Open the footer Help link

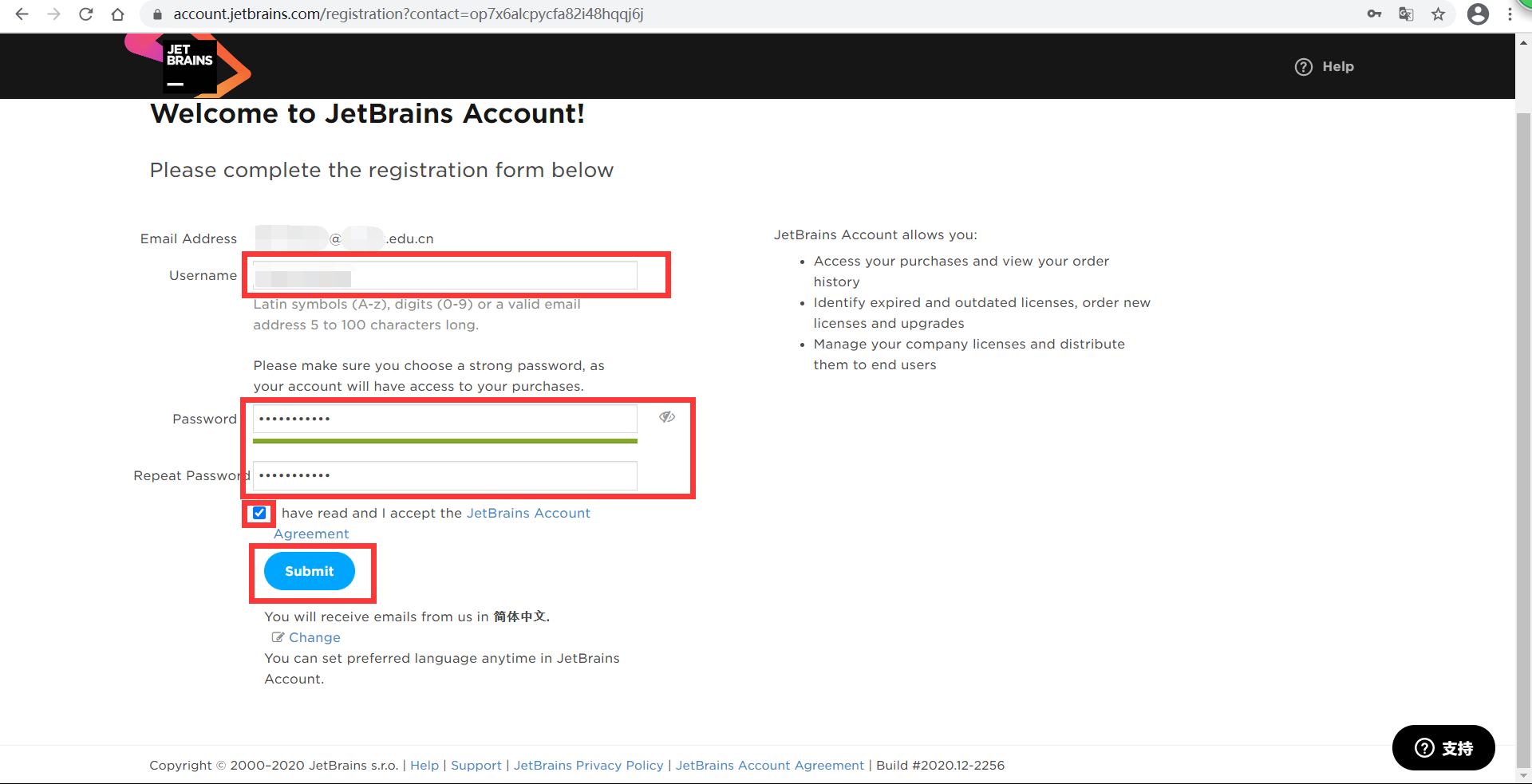tap(424, 766)
